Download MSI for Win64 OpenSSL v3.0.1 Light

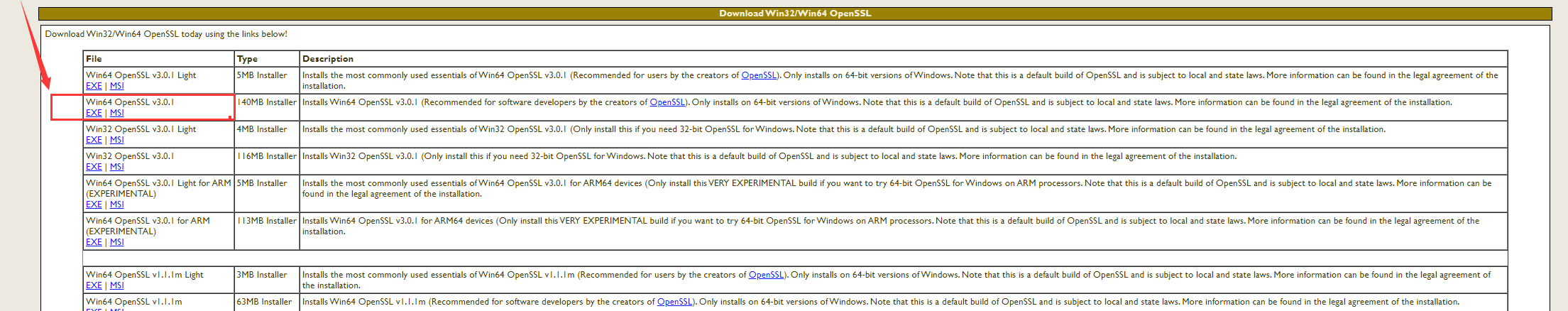(x=117, y=86)
